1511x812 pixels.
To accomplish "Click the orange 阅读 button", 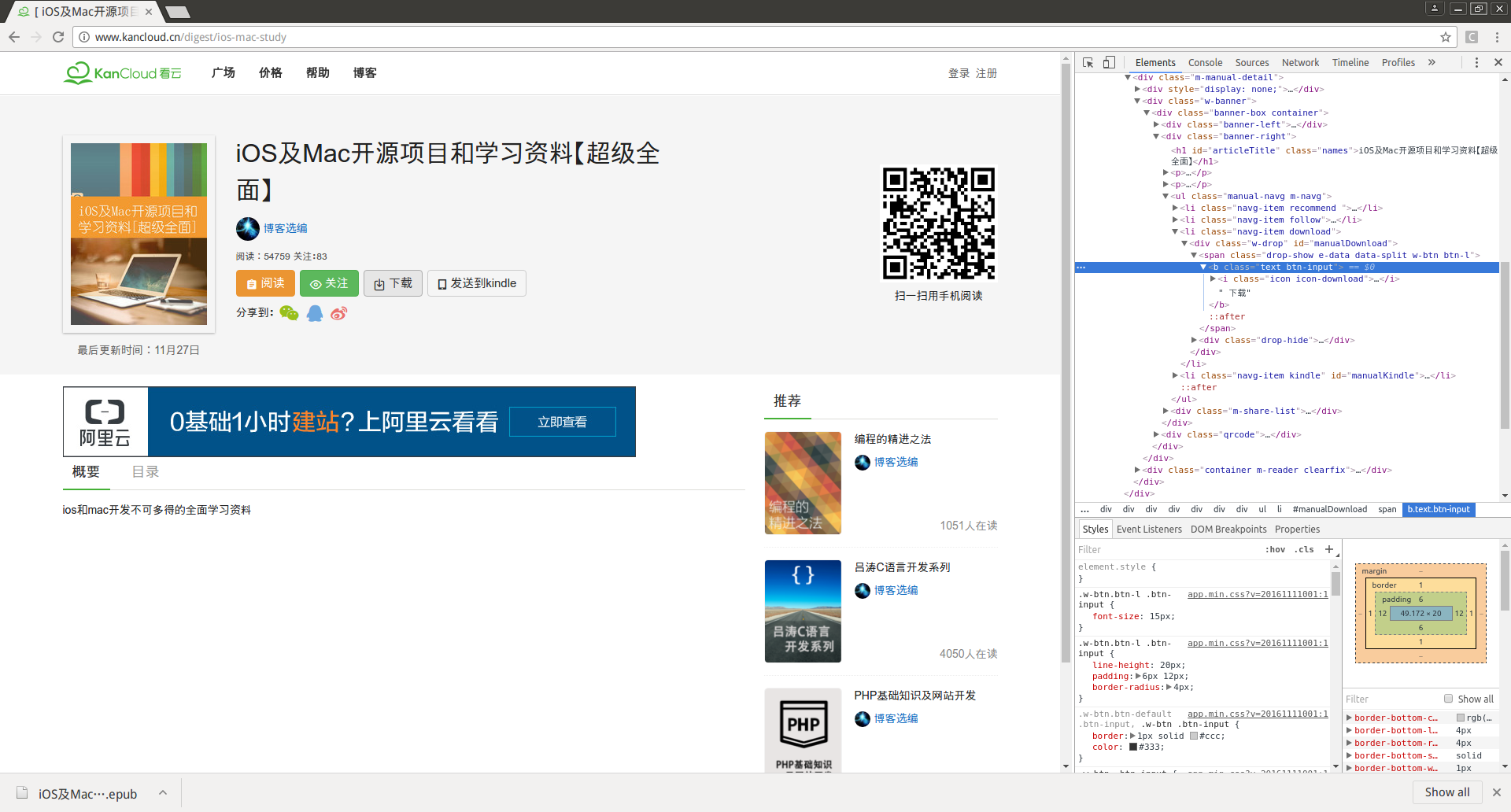I will point(265,283).
